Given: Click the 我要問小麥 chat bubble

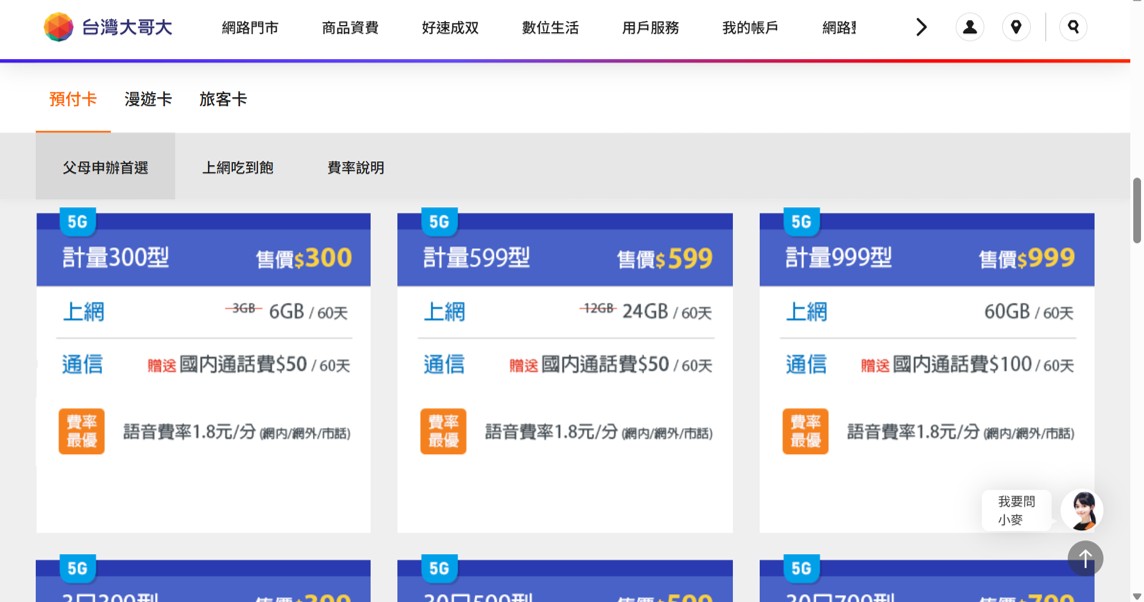Looking at the screenshot, I should point(1016,510).
